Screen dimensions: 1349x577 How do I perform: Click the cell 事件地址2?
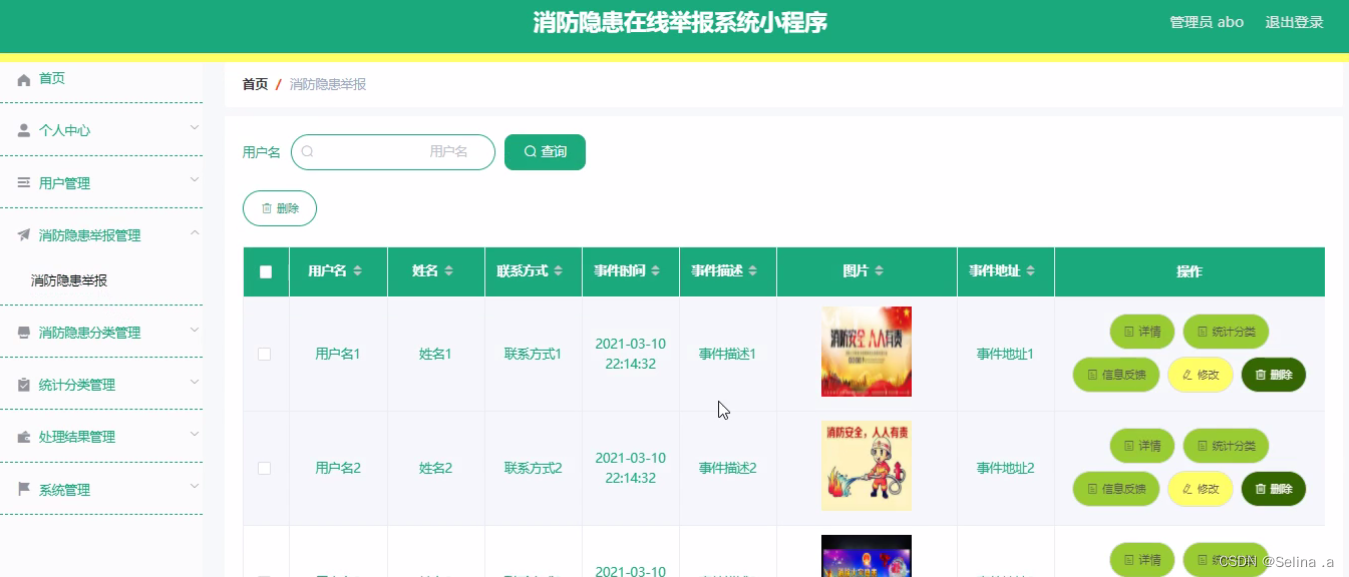point(1005,468)
